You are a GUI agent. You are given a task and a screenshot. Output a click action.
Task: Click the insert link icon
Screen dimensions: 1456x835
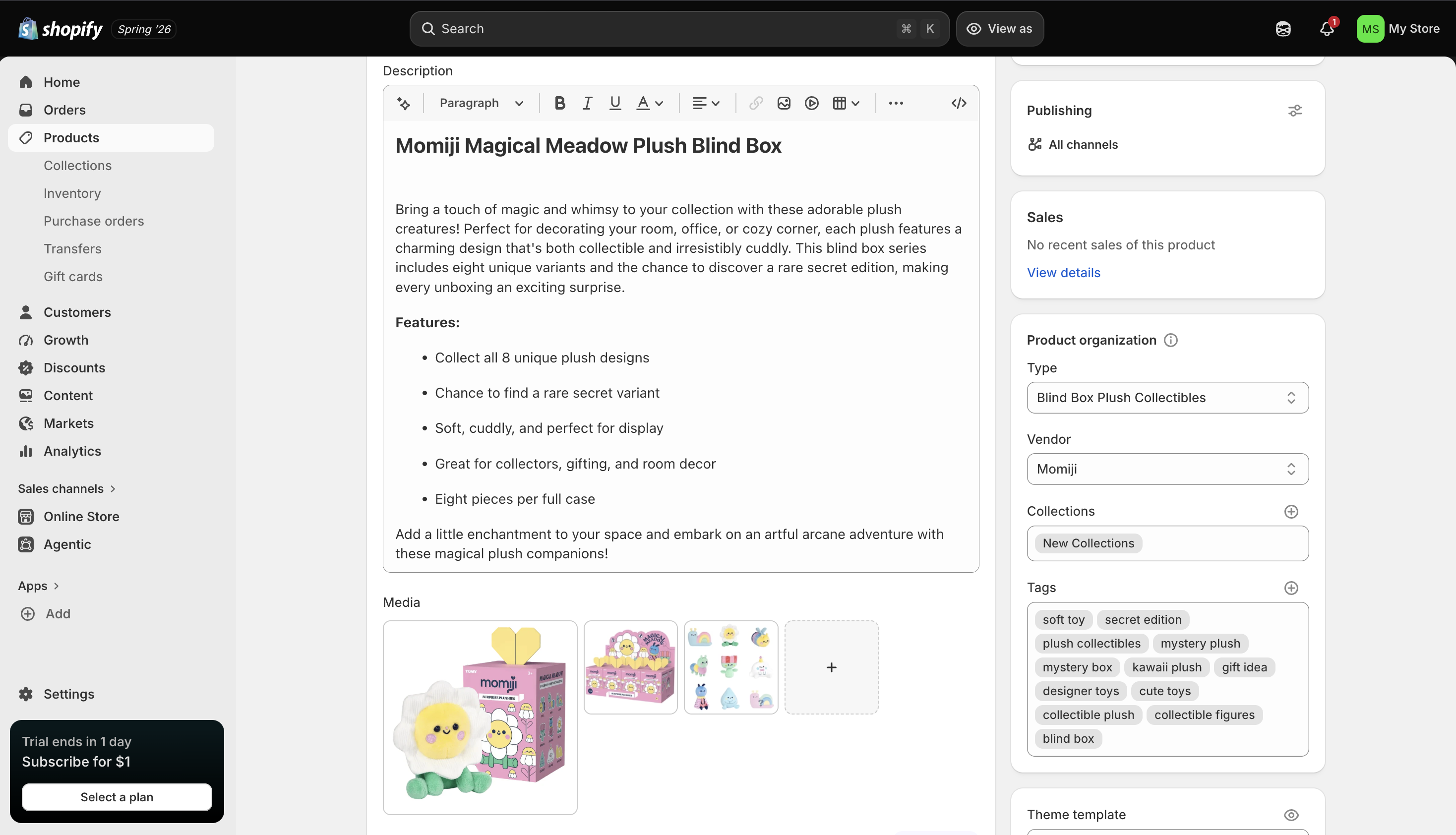point(756,103)
